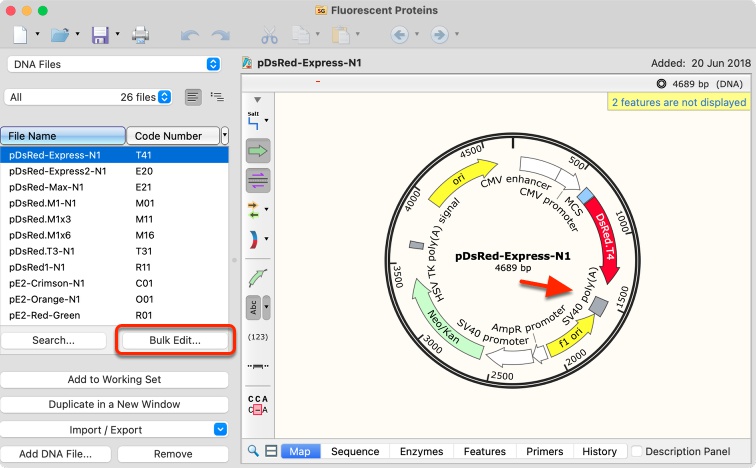Click Add to Working Set button

(114, 379)
